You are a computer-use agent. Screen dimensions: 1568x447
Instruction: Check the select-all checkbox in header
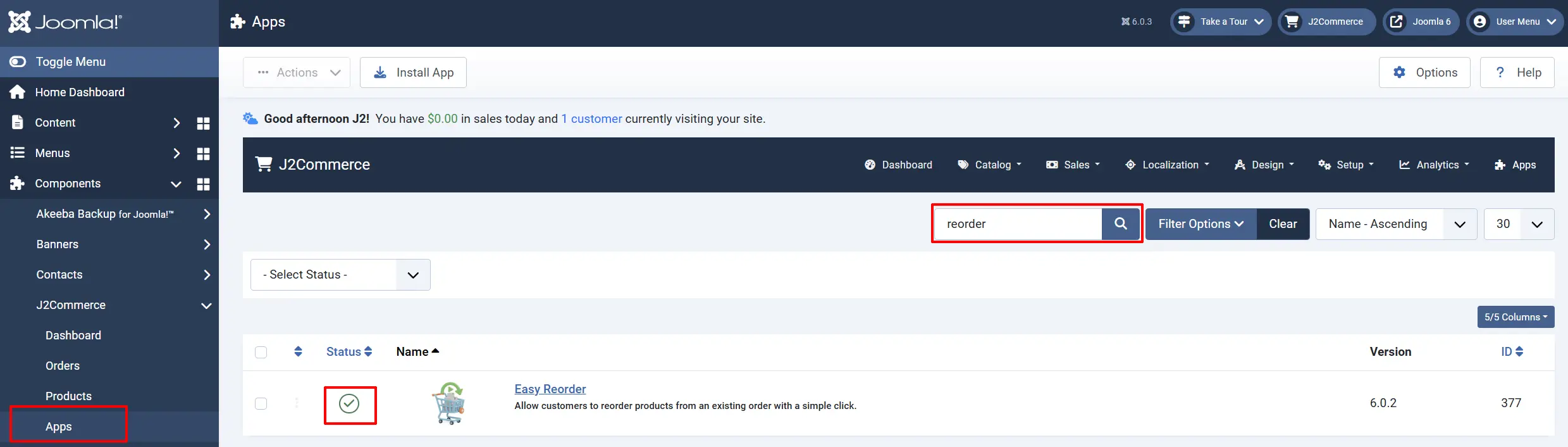pos(261,352)
